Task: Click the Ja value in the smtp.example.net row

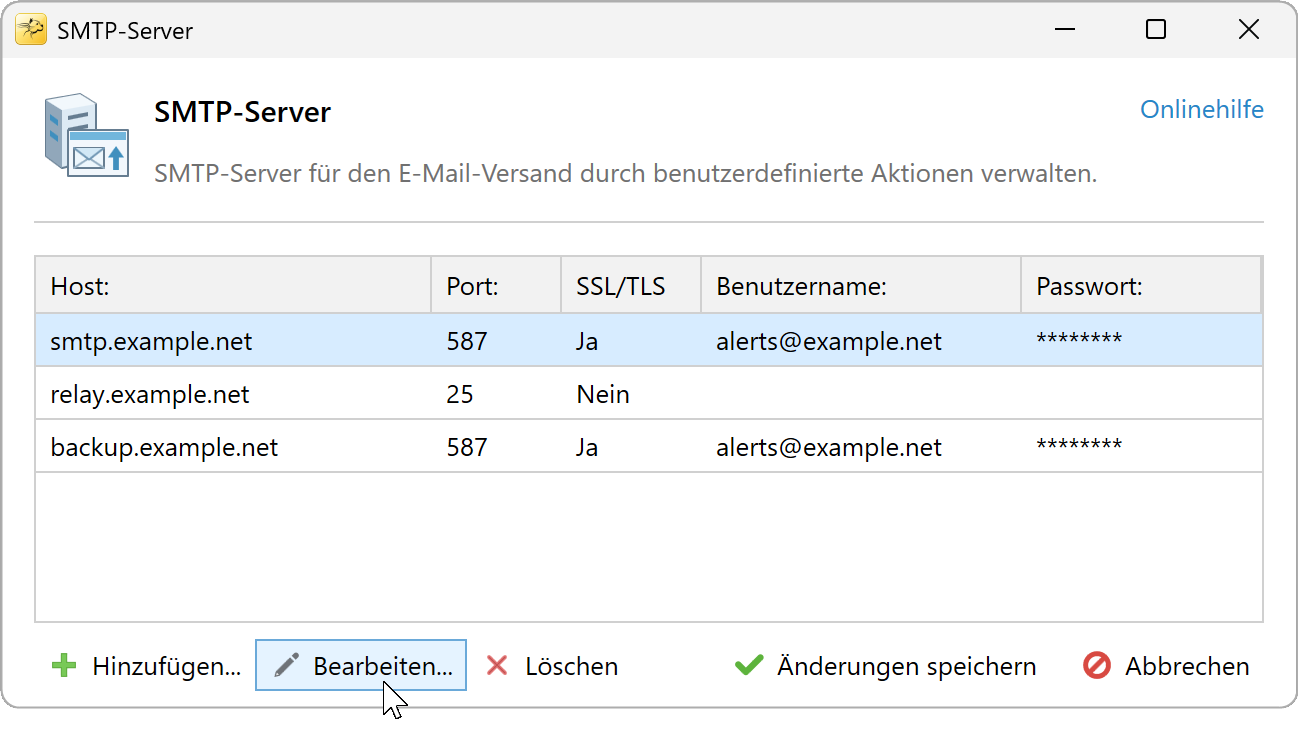Action: [x=587, y=341]
